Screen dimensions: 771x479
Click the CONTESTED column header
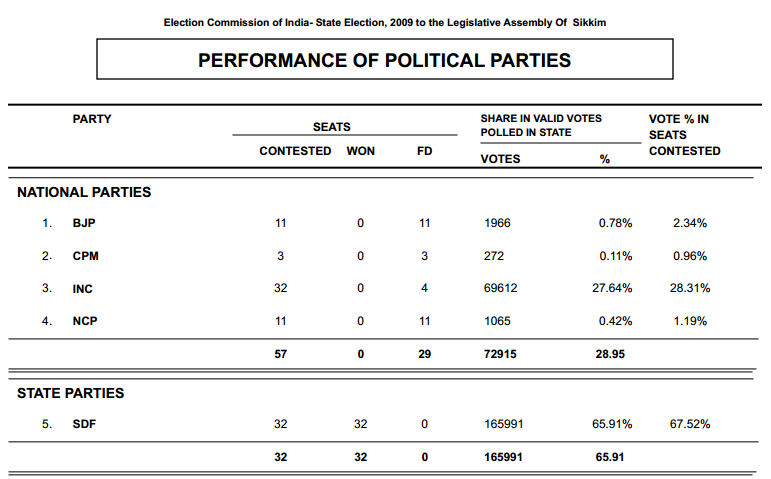[295, 151]
